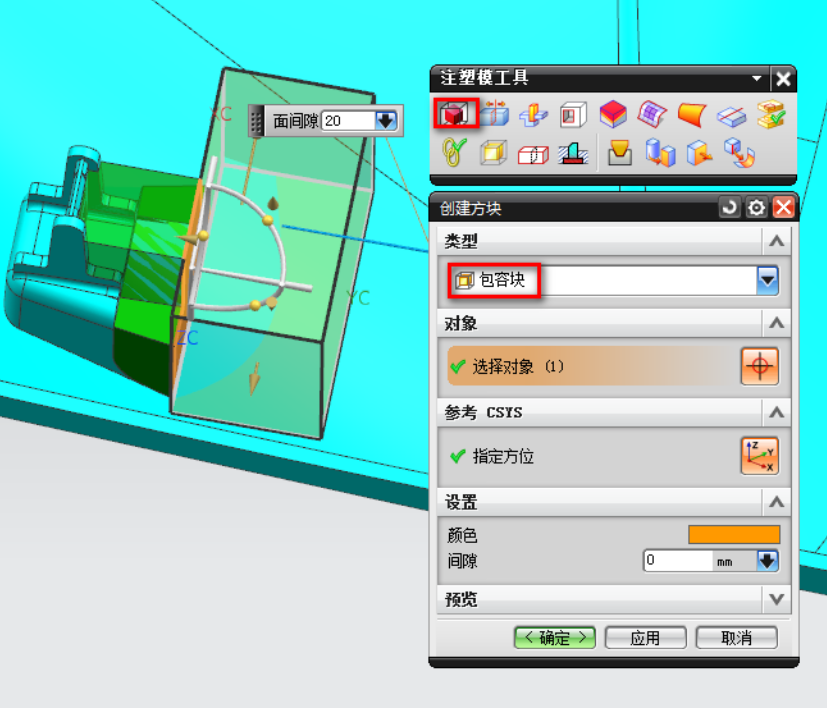Select the hatched cyan insert tool
The height and width of the screenshot is (708, 827).
tap(573, 153)
